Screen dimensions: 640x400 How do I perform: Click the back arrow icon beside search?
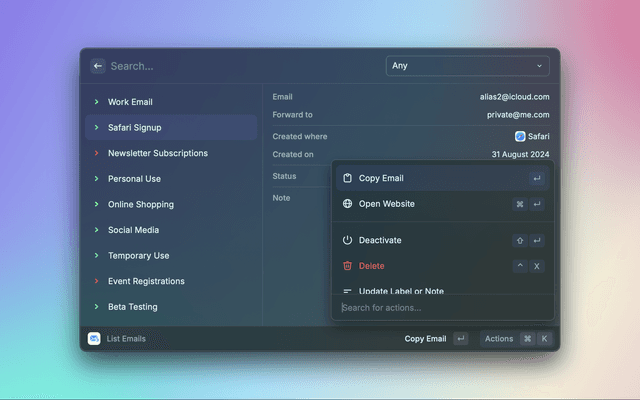(98, 66)
